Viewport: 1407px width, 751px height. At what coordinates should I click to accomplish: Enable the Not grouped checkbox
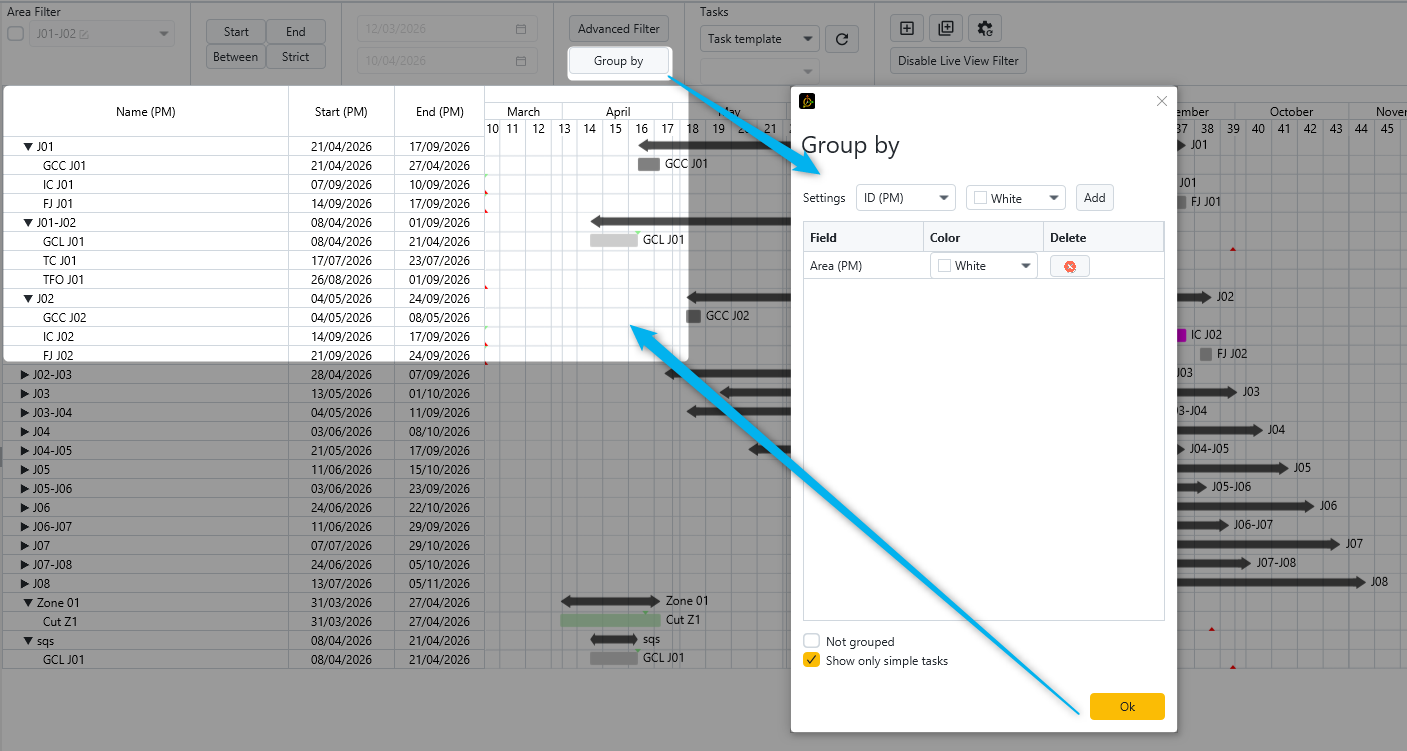pyautogui.click(x=811, y=641)
